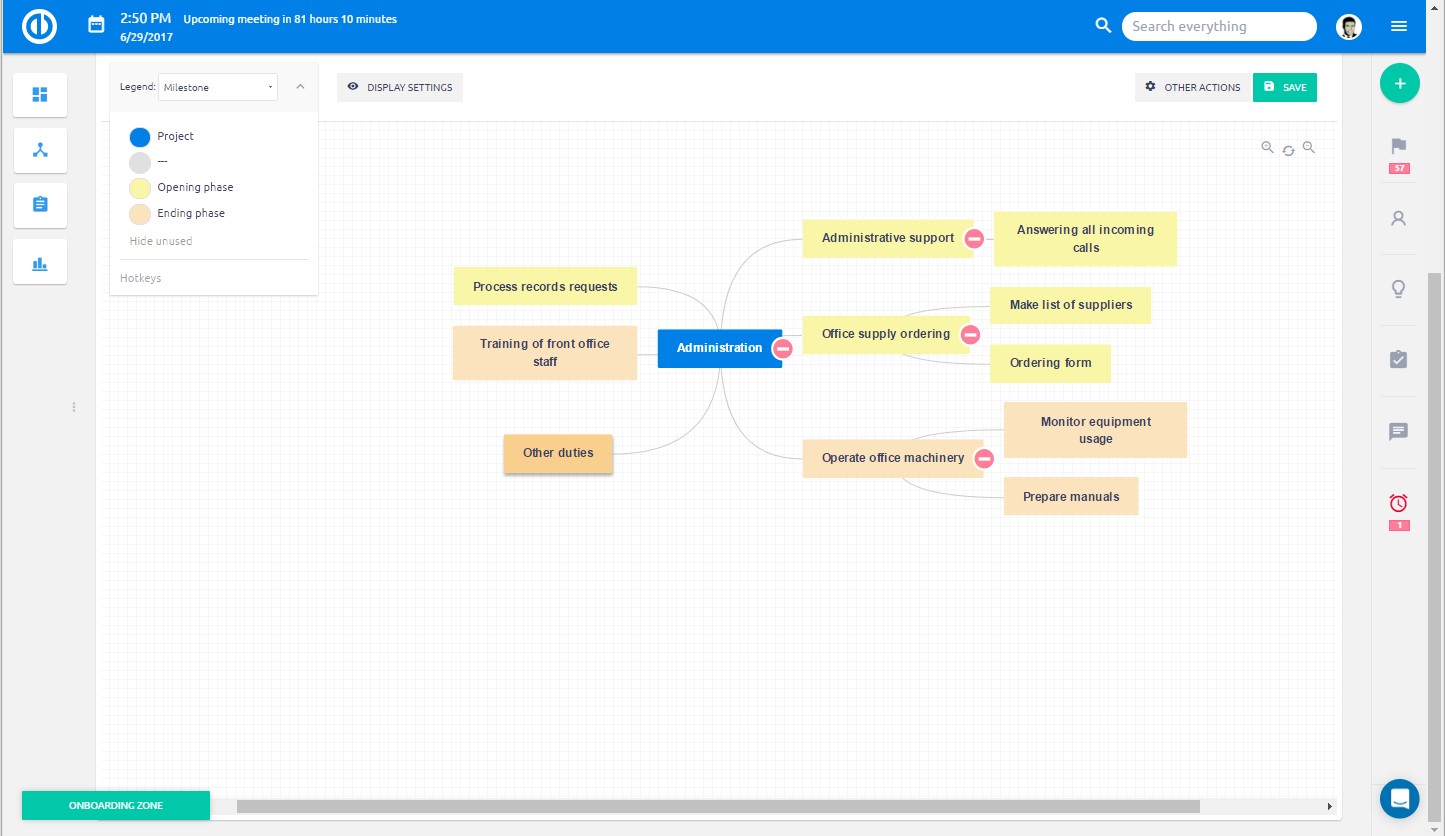Open the bar chart reports view
This screenshot has width=1445, height=836.
click(40, 262)
